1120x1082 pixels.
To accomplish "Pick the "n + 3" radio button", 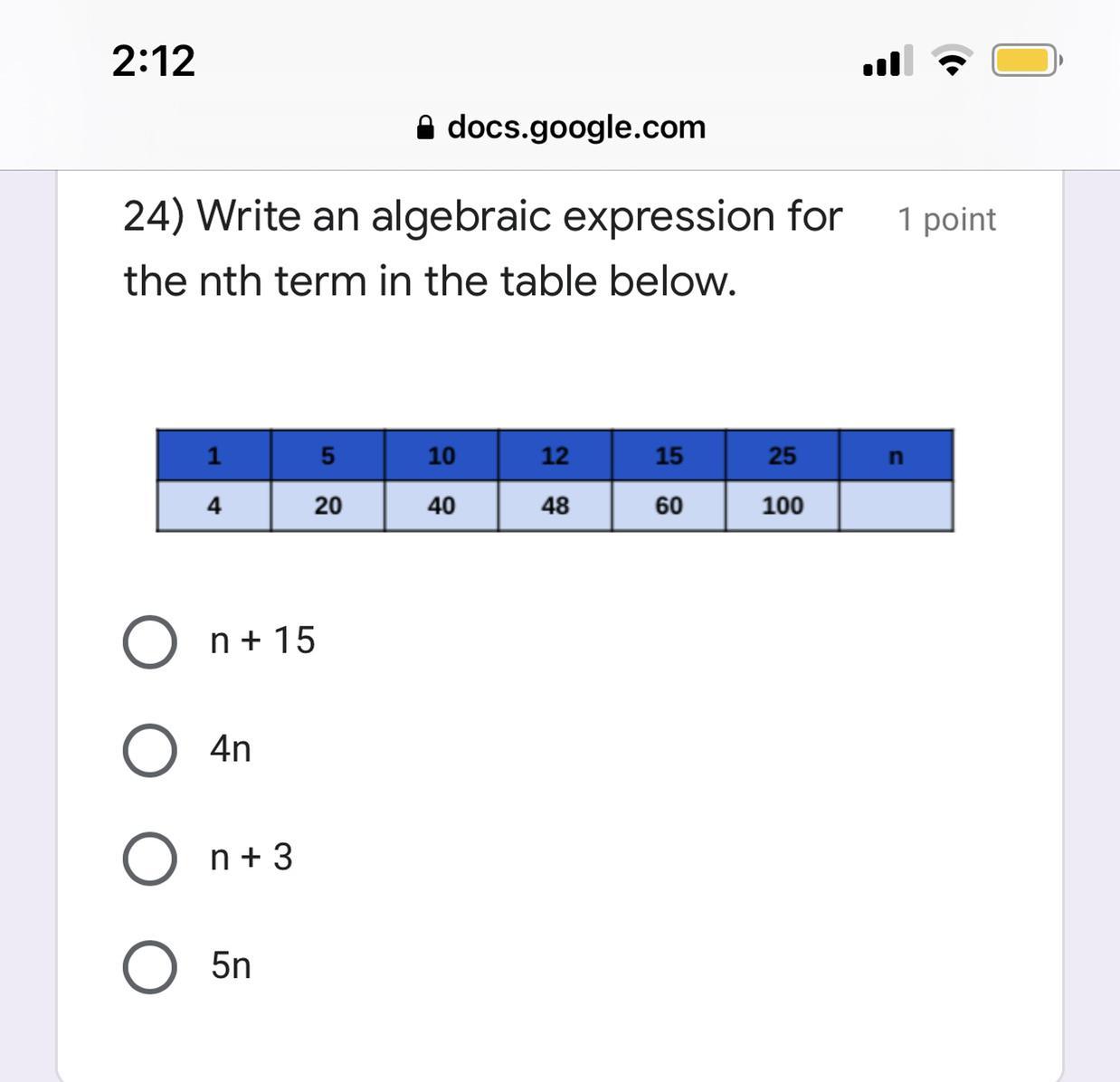I will click(x=149, y=859).
